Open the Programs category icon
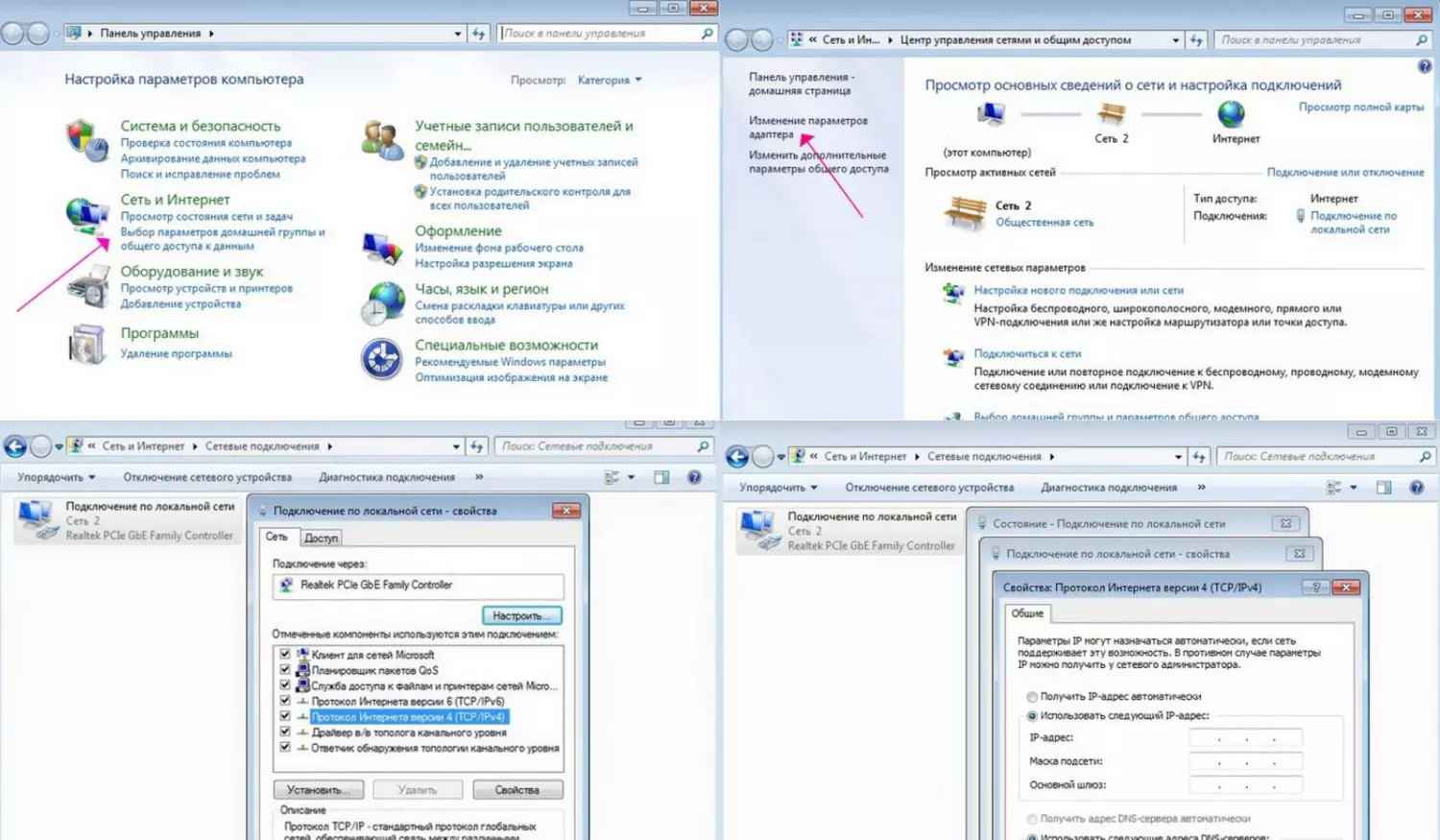The image size is (1440, 840). pyautogui.click(x=86, y=345)
